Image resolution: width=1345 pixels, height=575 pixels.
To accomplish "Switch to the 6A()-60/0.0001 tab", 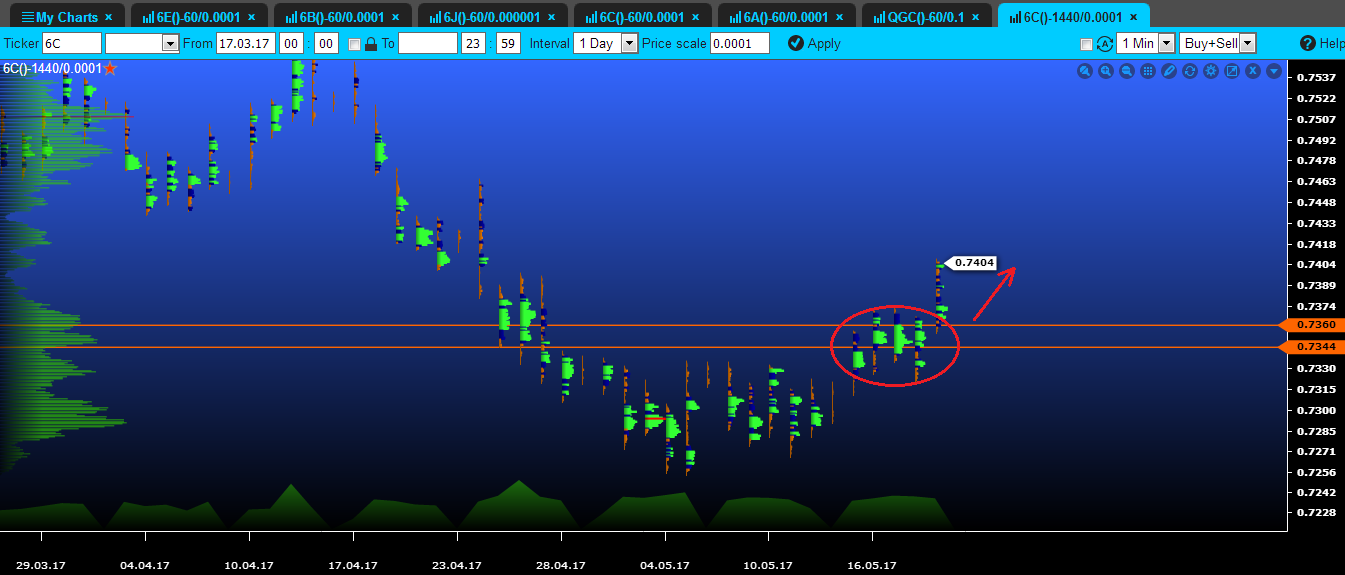I will [786, 17].
